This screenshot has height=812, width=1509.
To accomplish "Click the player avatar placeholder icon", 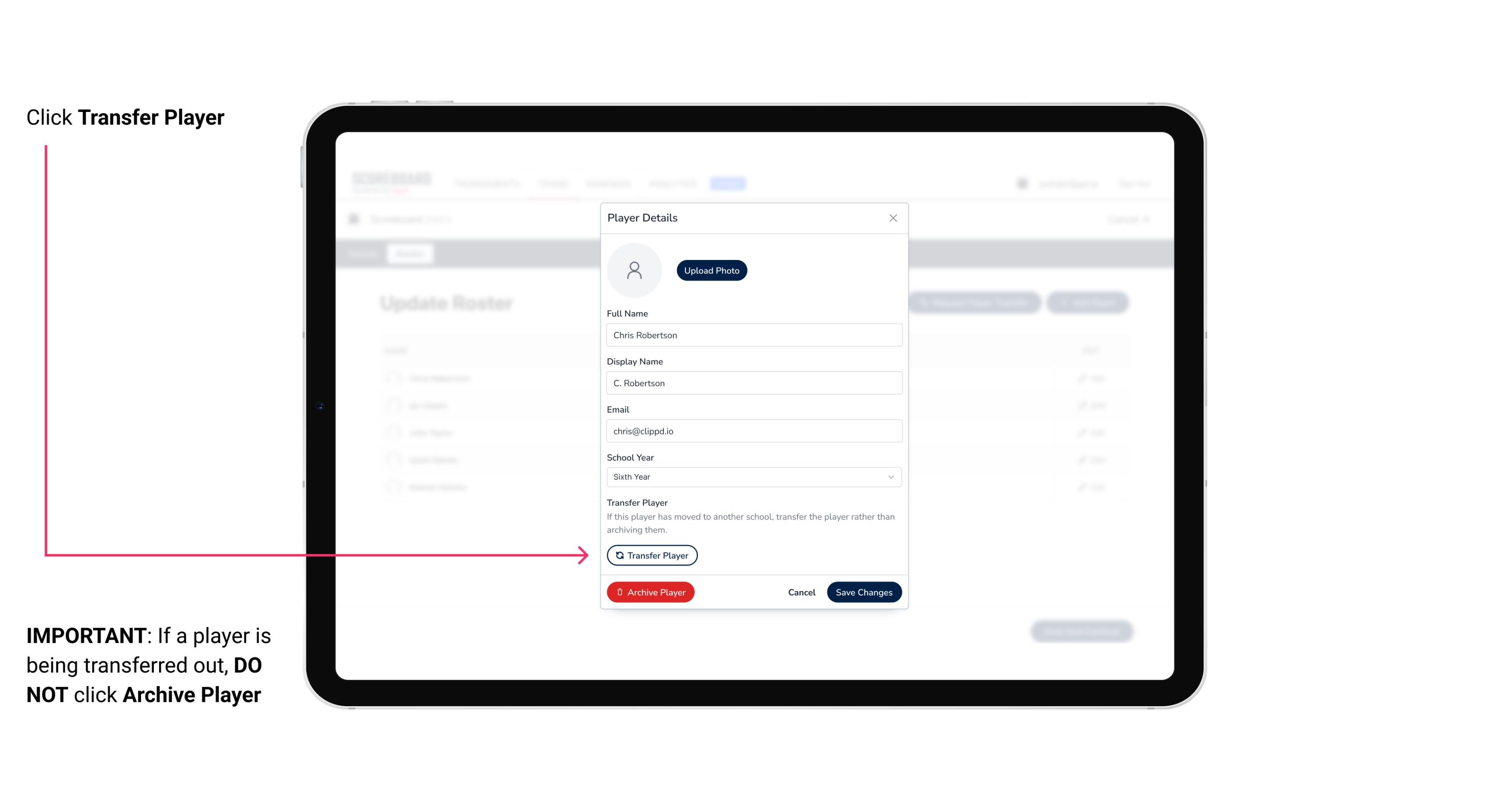I will click(635, 270).
